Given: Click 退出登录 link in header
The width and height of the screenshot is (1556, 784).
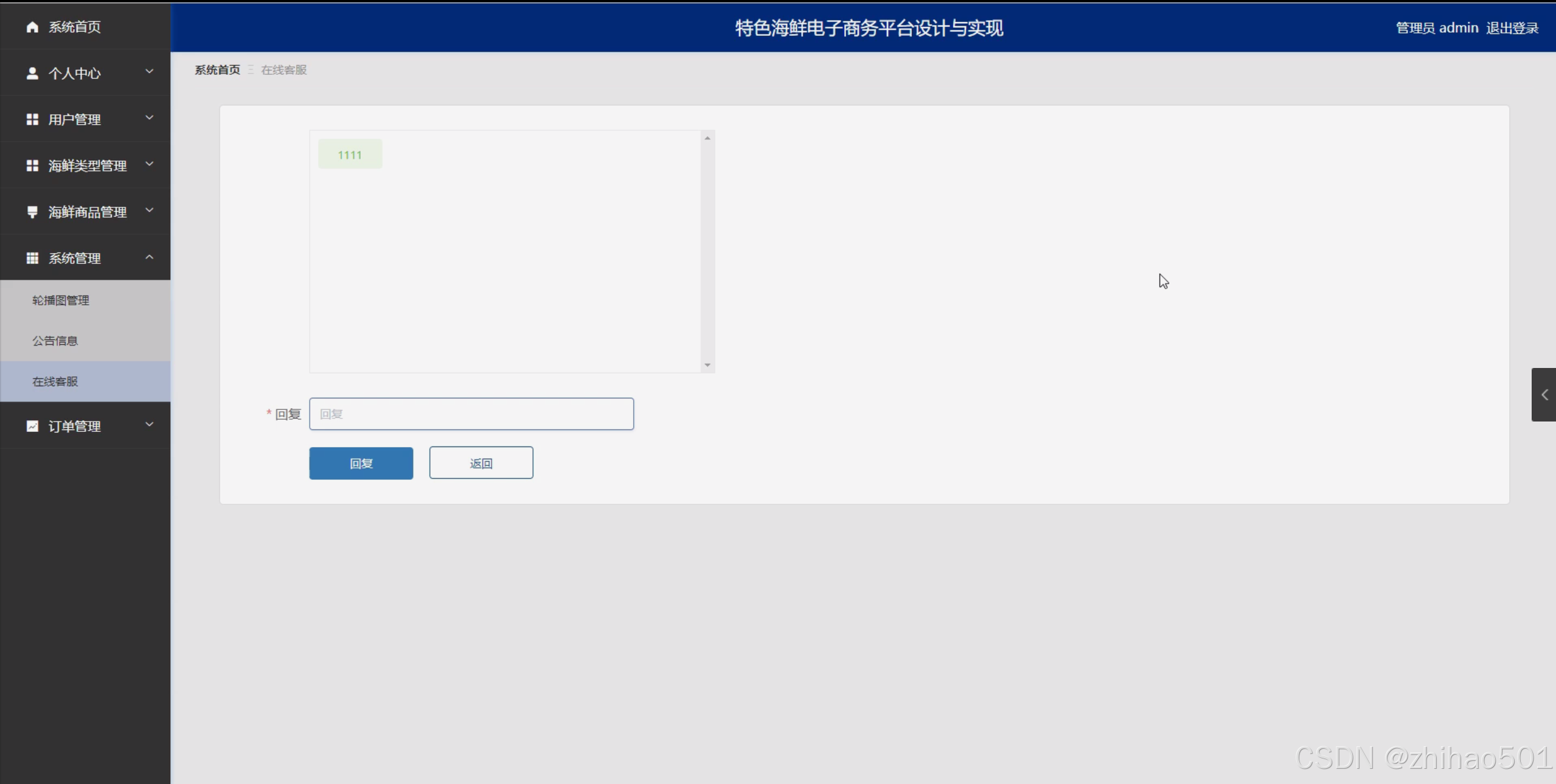Looking at the screenshot, I should coord(1512,28).
